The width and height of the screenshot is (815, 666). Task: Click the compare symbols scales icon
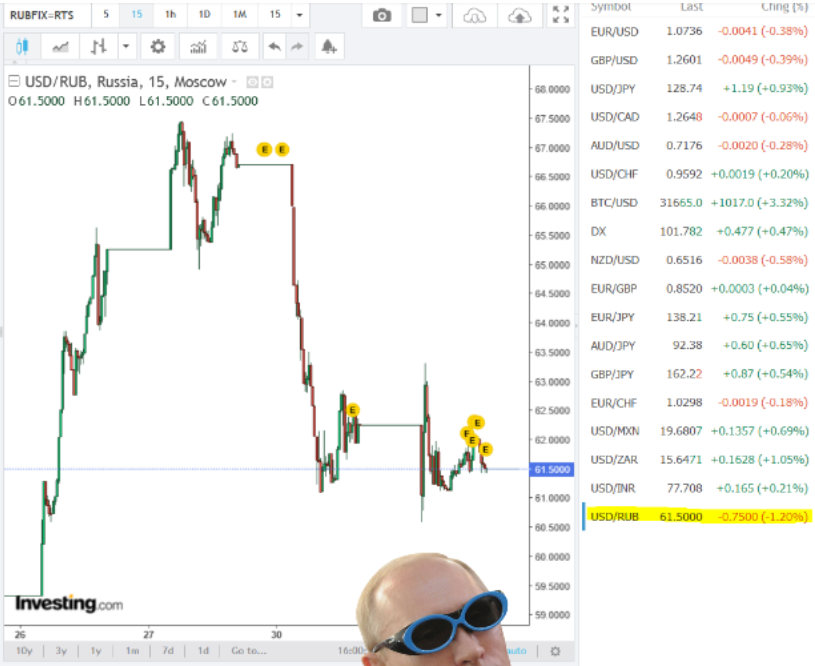(x=240, y=47)
